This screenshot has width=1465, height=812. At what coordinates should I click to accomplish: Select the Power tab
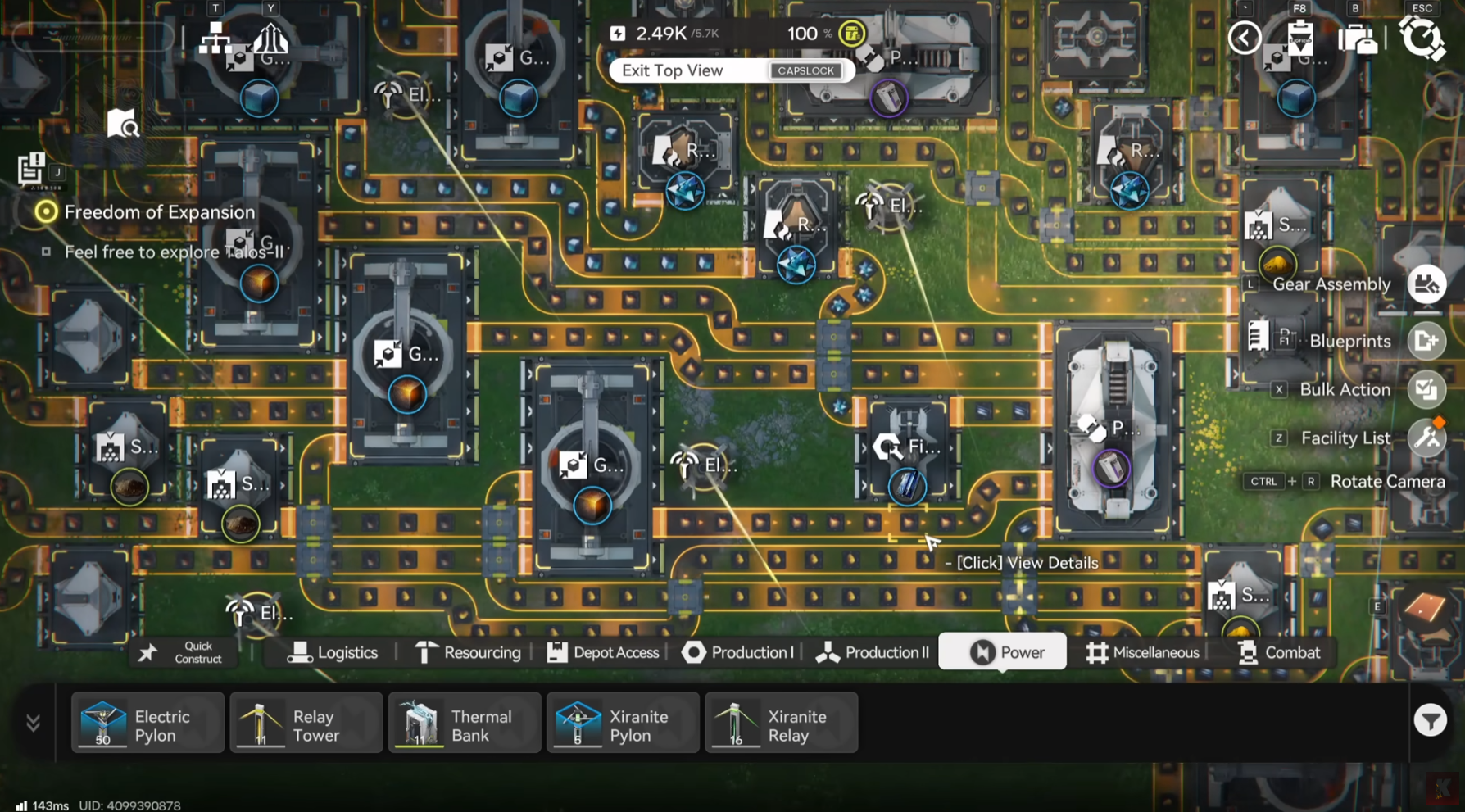click(1003, 652)
